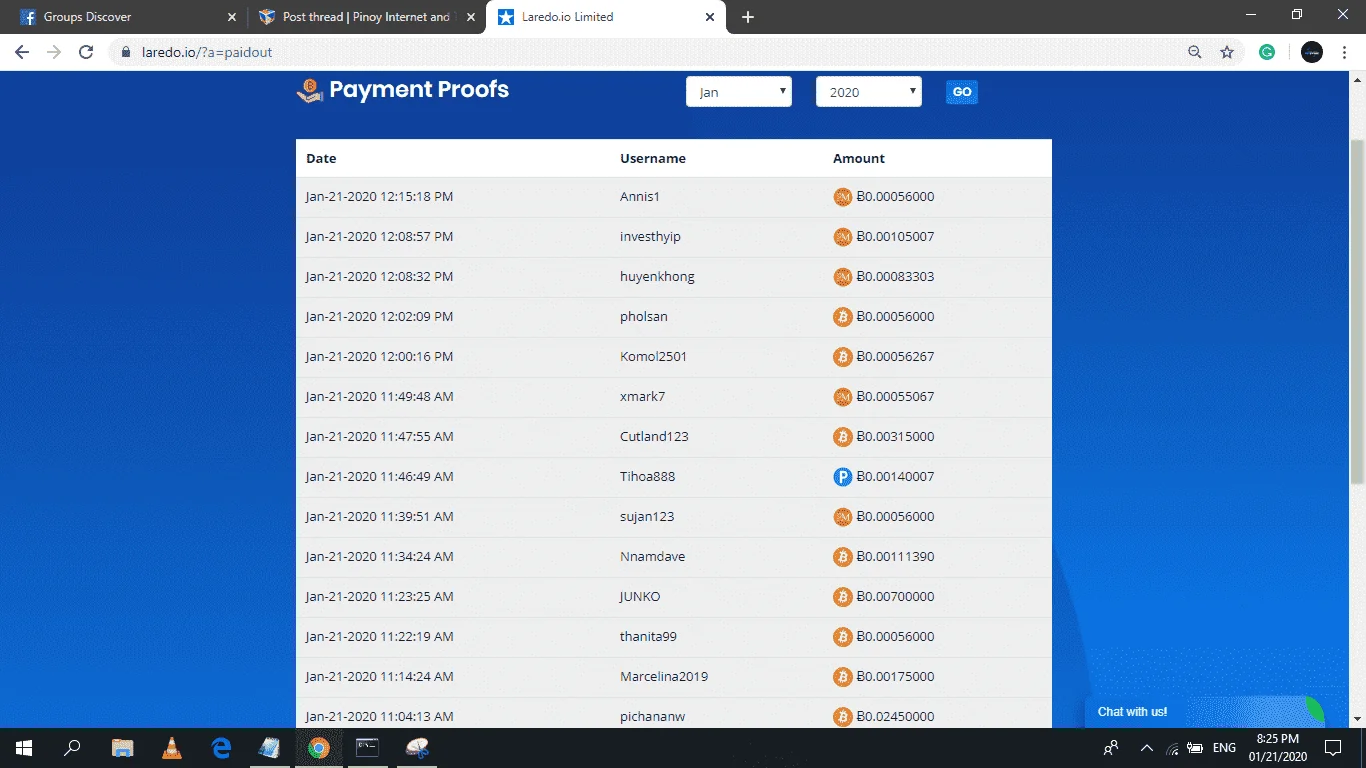Click the Amount column header
The width and height of the screenshot is (1366, 768).
coord(859,158)
